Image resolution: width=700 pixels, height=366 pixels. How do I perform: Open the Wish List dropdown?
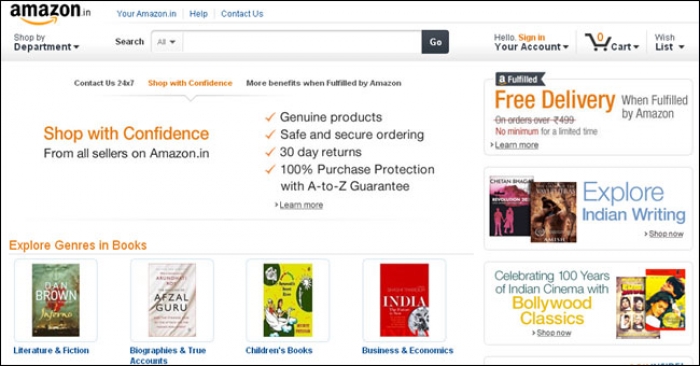669,42
